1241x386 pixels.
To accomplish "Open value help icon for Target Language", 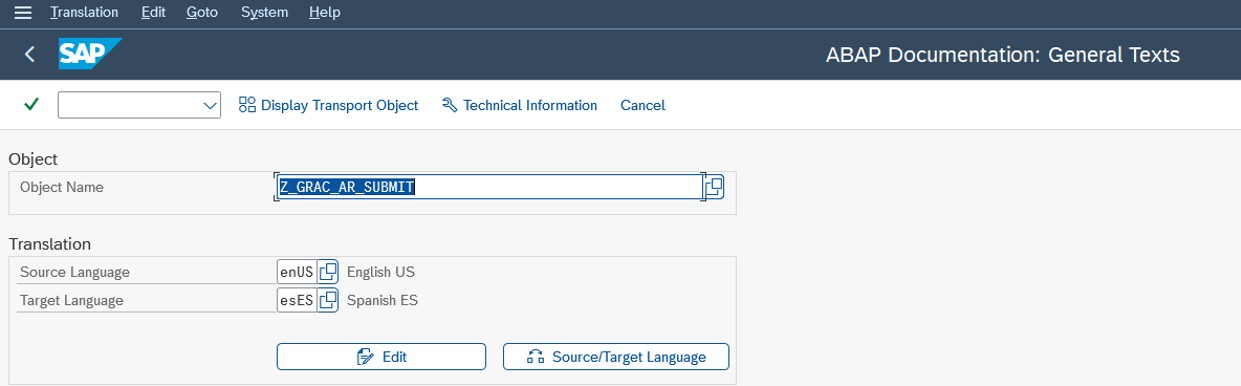I will (328, 300).
